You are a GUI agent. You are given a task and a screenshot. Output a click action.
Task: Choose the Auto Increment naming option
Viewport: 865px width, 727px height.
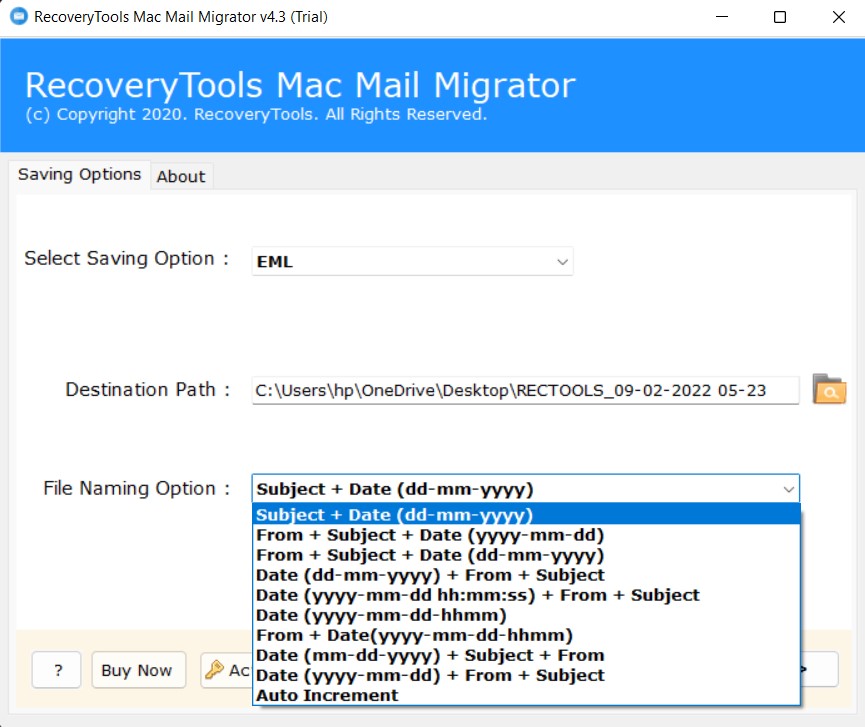tap(526, 696)
